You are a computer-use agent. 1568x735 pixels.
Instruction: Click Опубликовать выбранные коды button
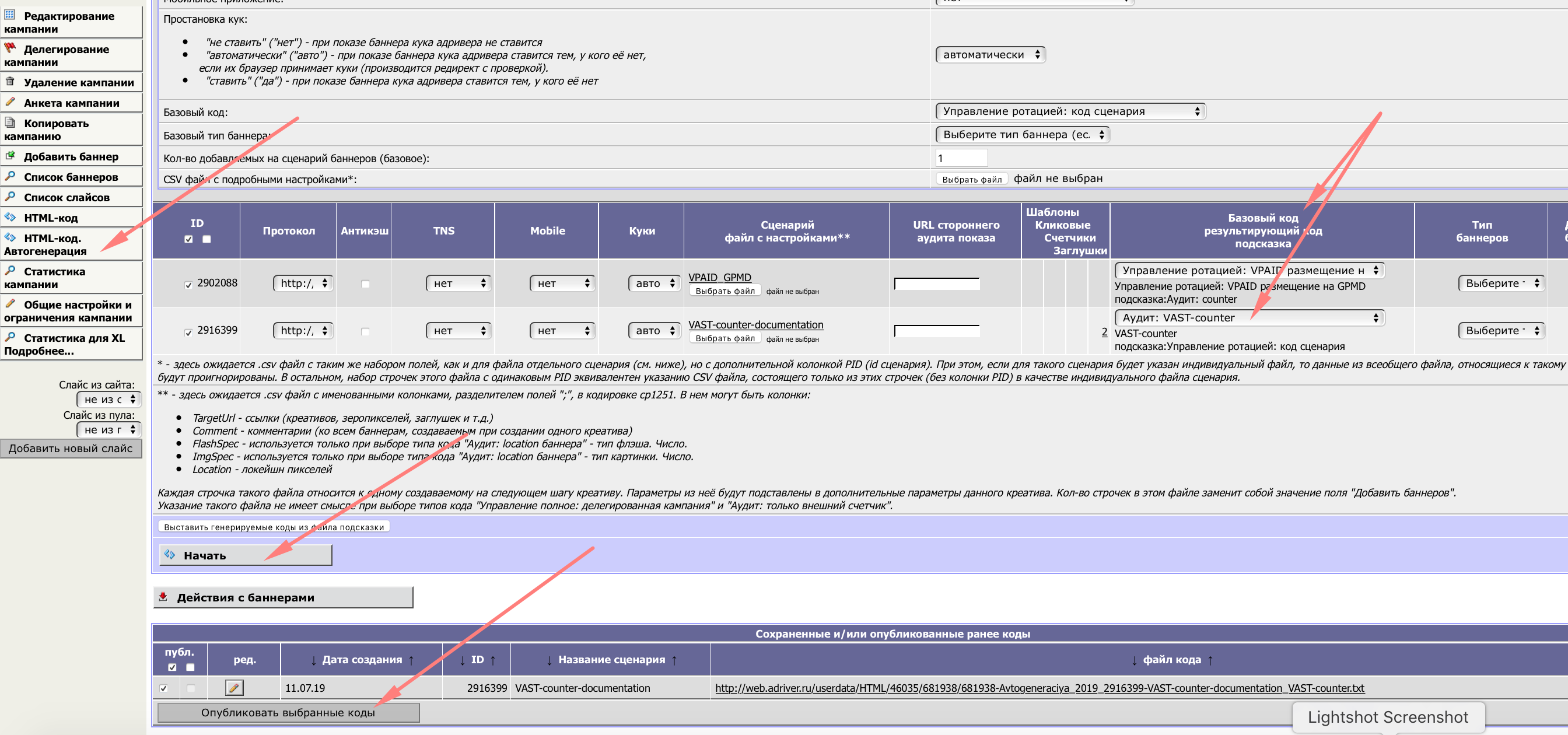[x=289, y=712]
